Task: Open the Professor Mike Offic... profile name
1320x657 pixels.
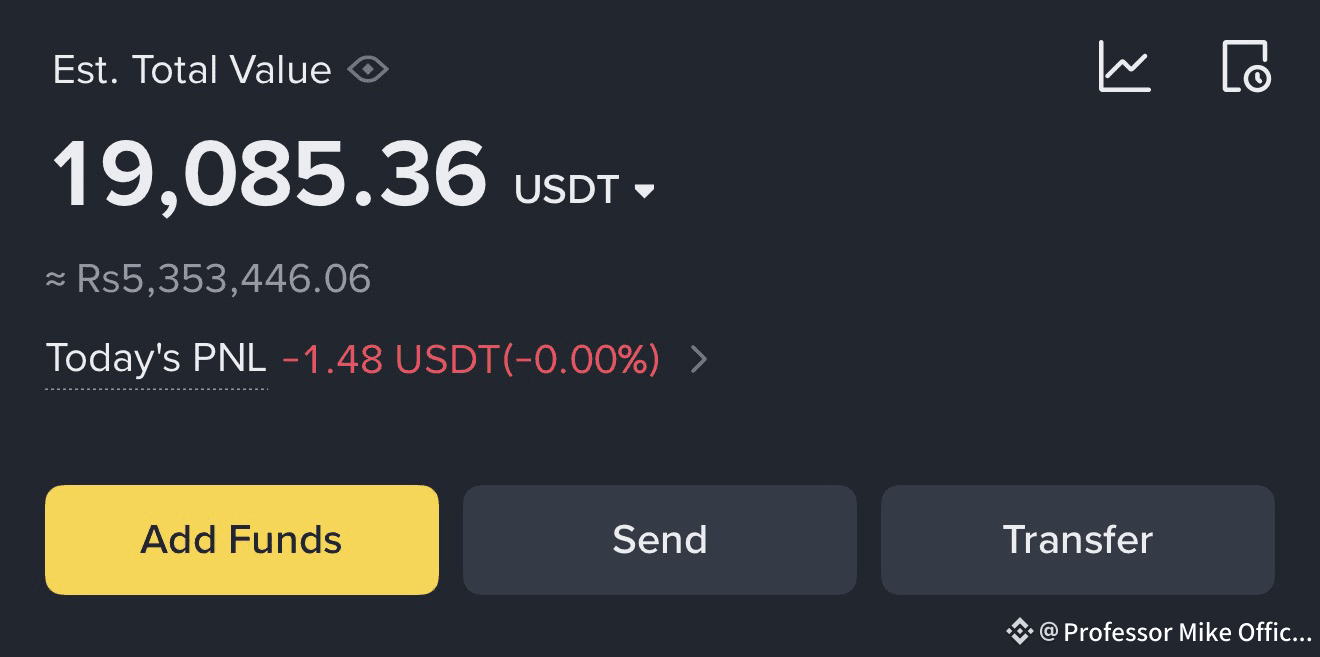Action: click(1187, 632)
